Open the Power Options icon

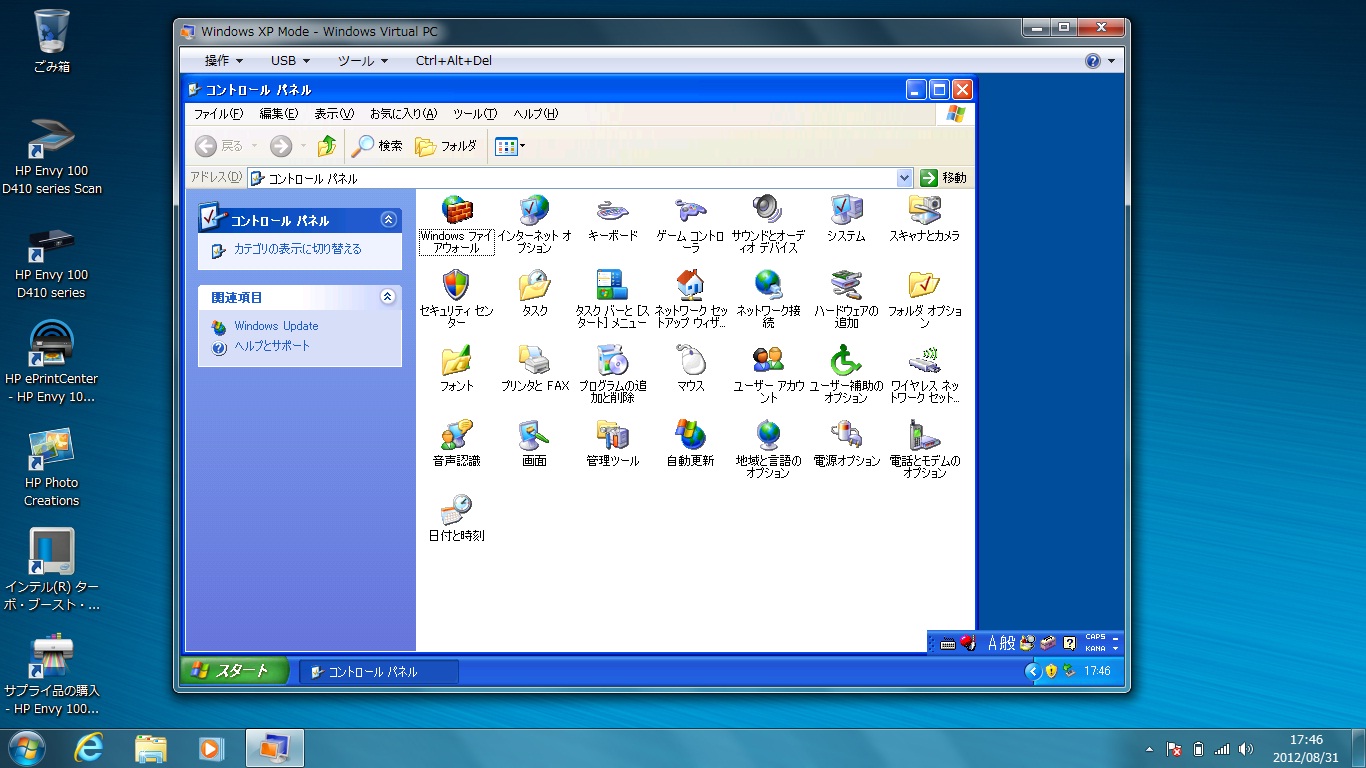tap(846, 436)
